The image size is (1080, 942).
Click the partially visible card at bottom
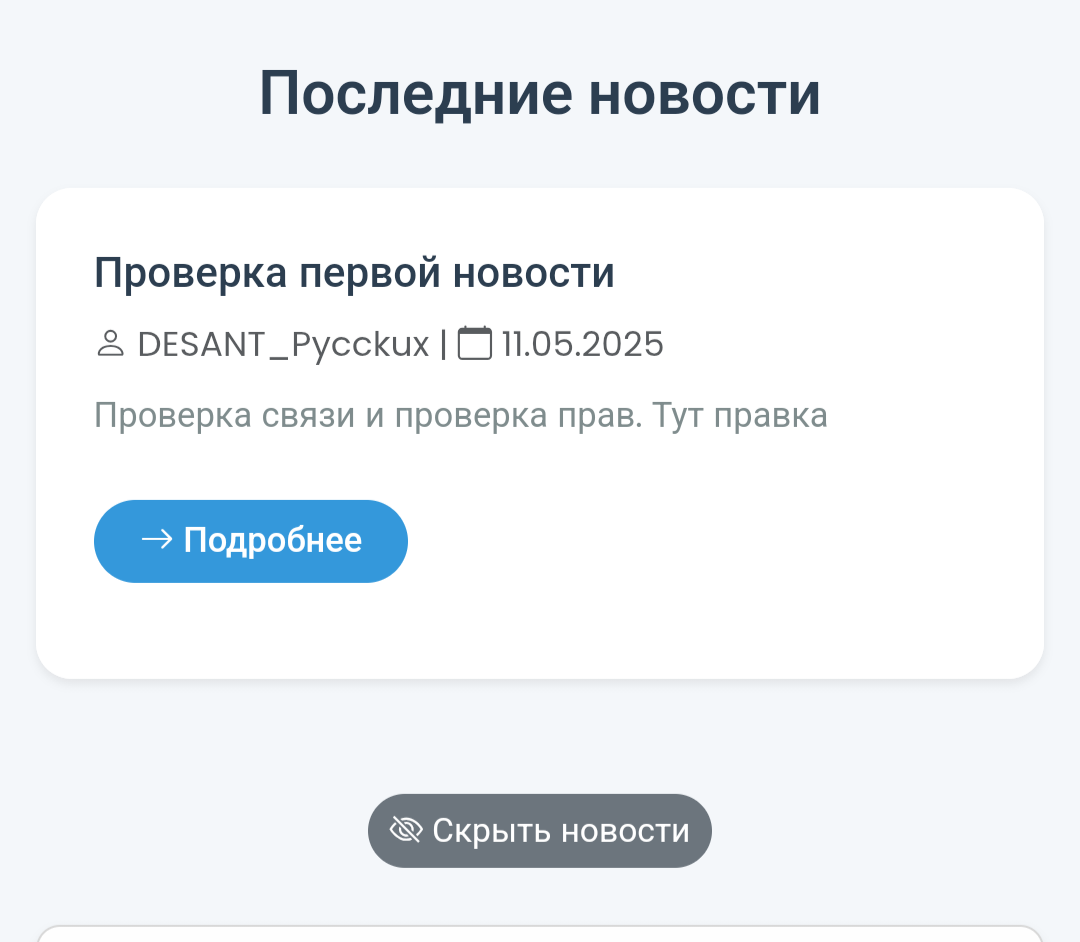tap(540, 934)
